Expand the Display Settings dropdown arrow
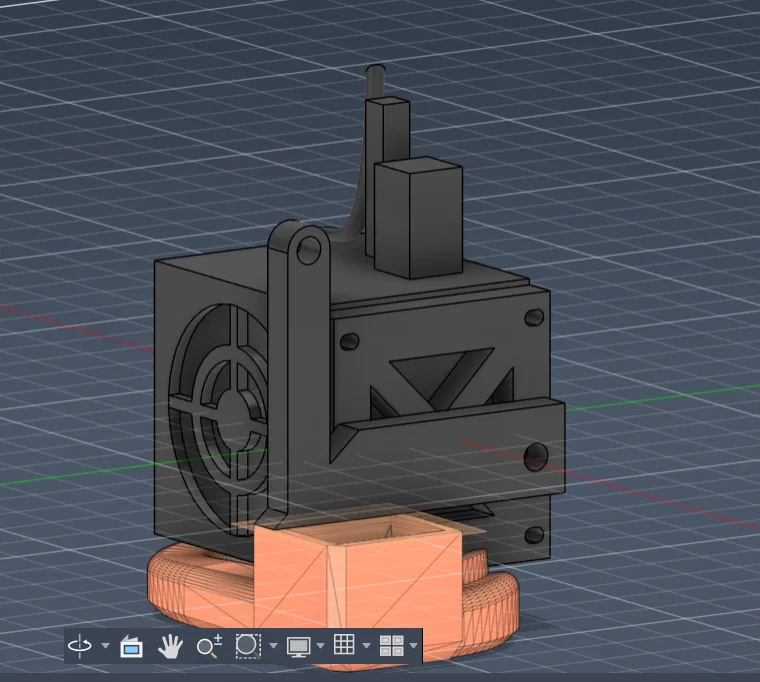 pos(320,646)
